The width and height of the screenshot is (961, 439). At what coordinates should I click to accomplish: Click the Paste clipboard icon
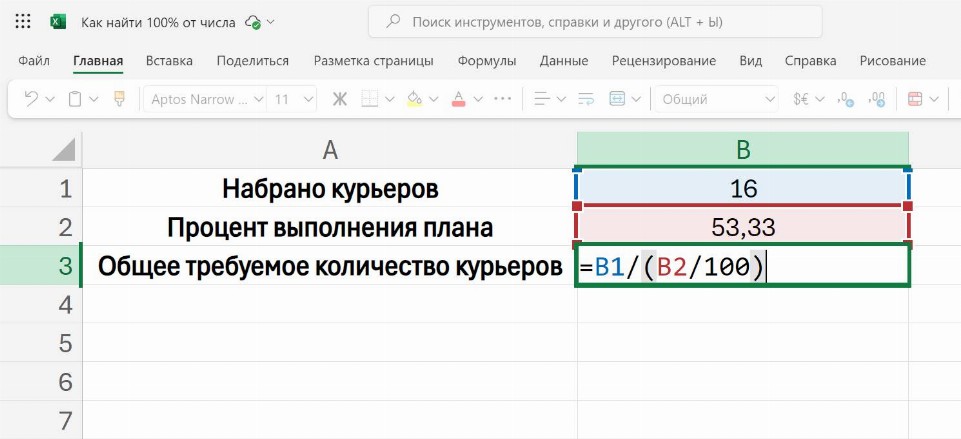click(x=75, y=99)
